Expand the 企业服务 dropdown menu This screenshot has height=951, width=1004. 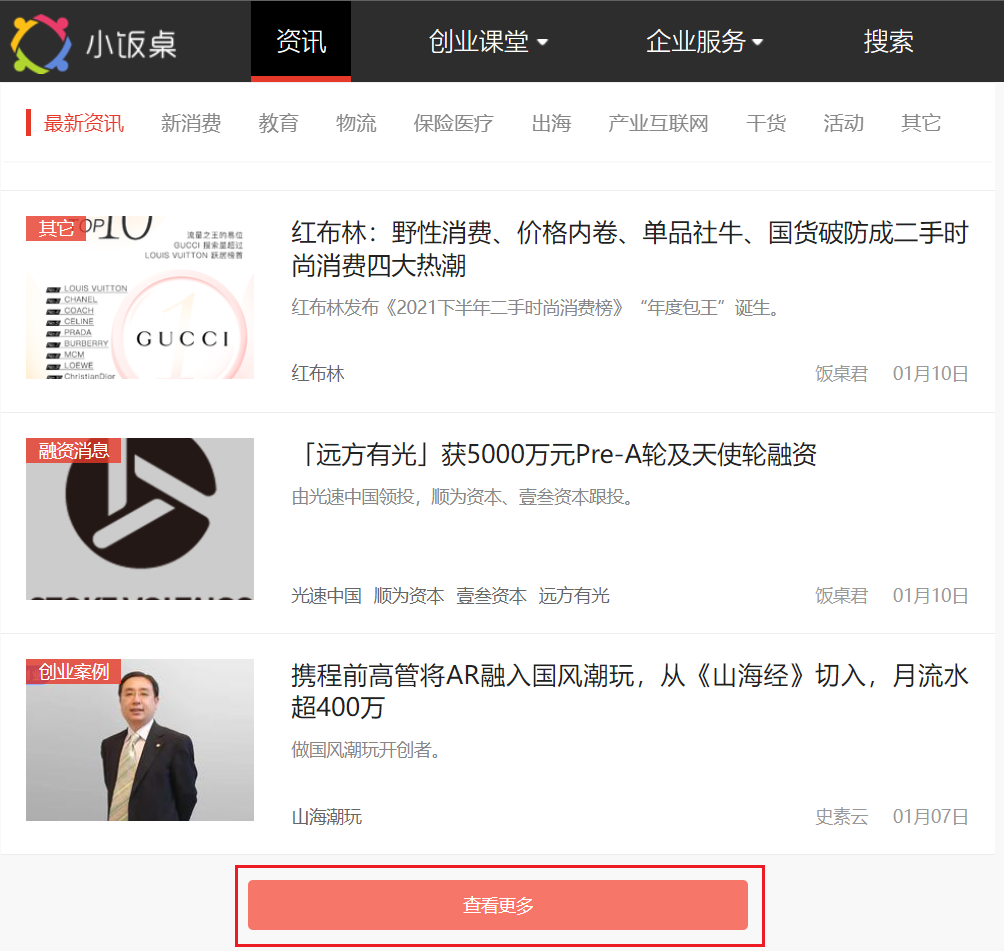[704, 42]
